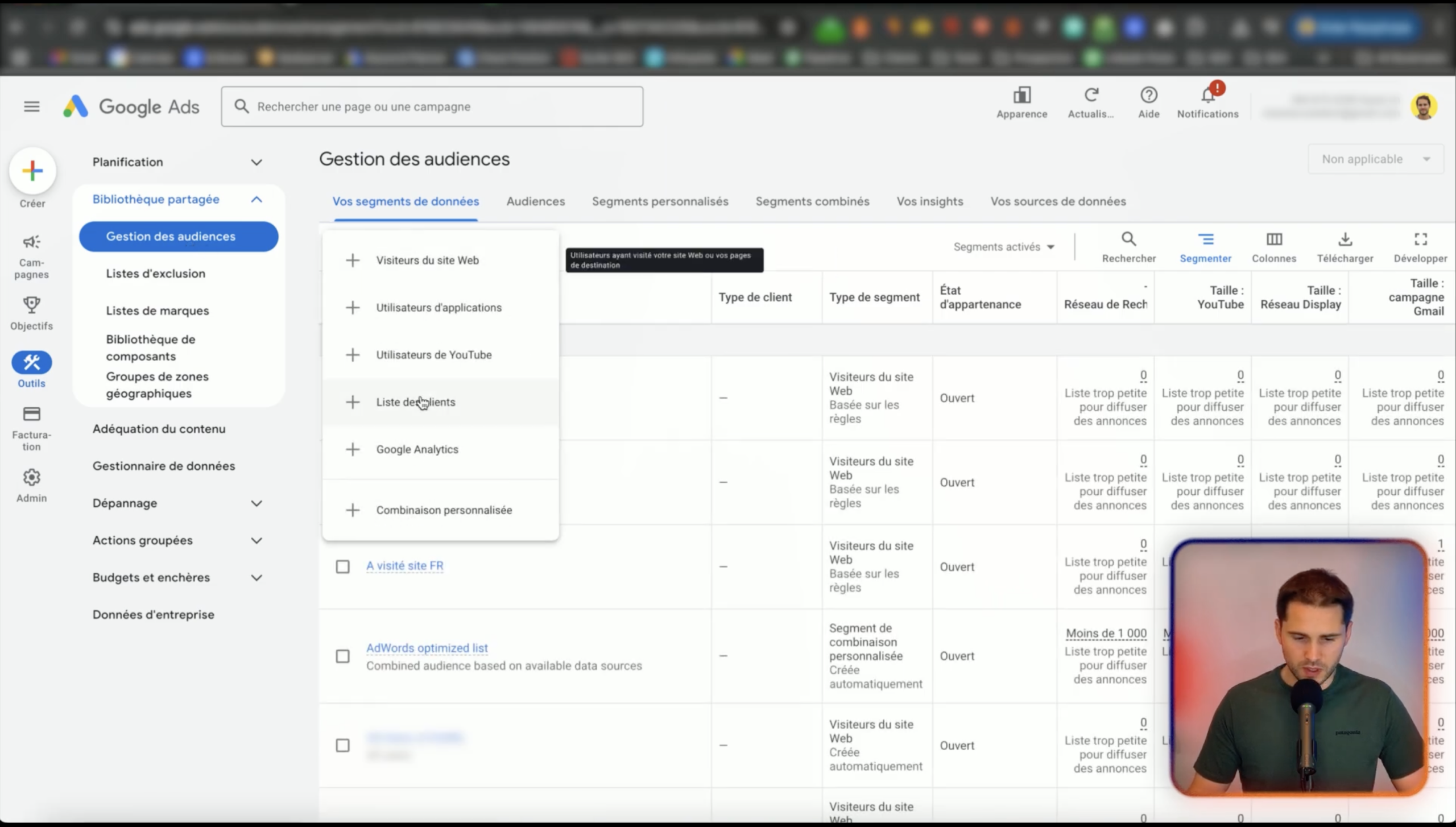
Task: Click the multicolor Créer plus button
Action: point(32,171)
